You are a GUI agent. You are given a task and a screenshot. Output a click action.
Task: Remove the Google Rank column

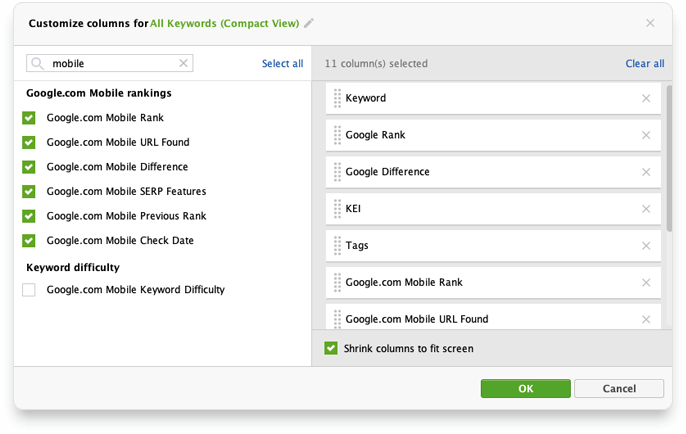646,135
